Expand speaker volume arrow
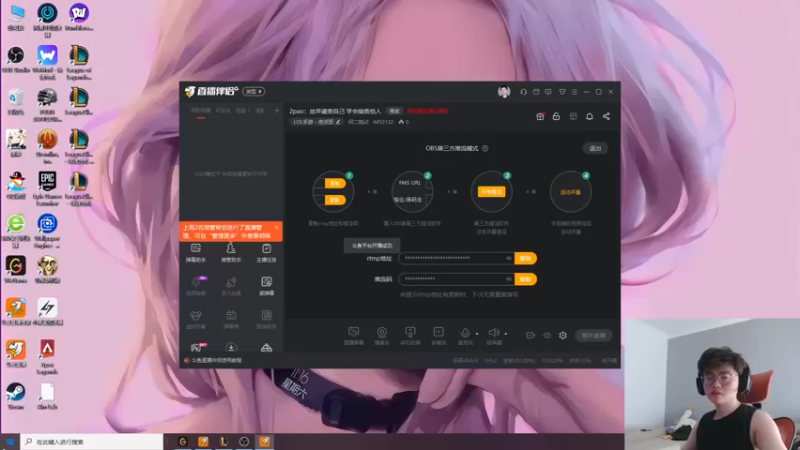Screen dimensions: 800x450 click(506, 334)
